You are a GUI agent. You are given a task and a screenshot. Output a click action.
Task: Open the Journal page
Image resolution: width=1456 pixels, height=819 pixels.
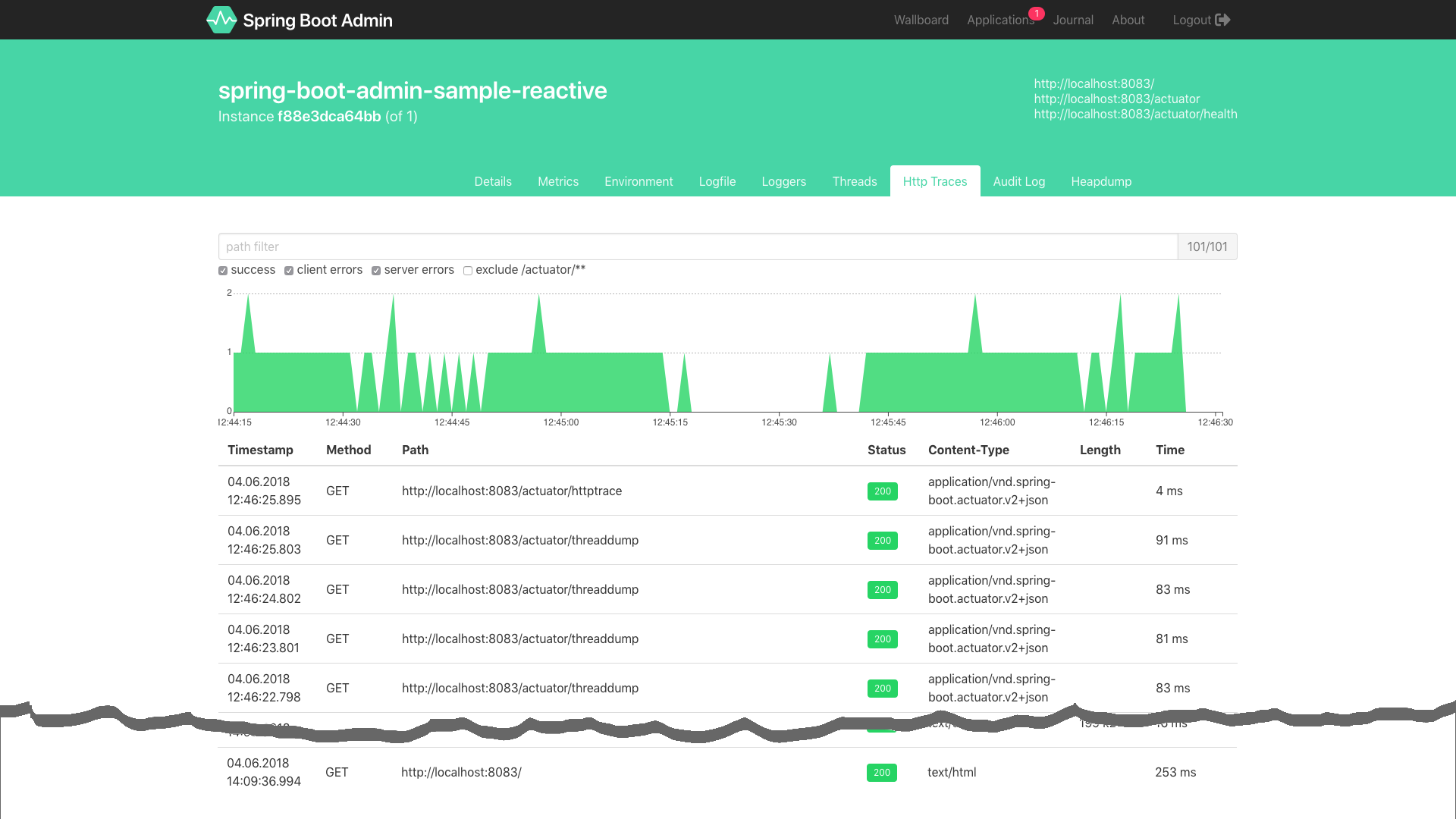[x=1072, y=20]
